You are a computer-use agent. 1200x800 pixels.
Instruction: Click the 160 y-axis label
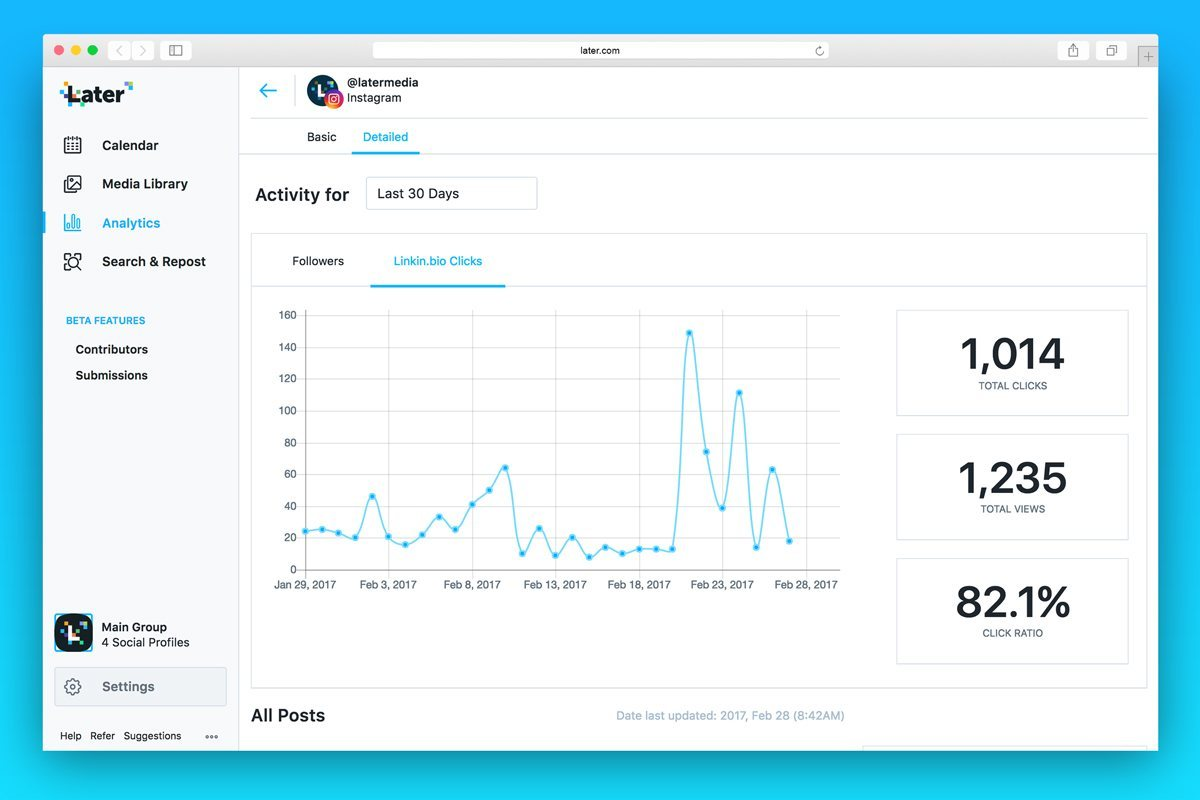click(x=287, y=315)
